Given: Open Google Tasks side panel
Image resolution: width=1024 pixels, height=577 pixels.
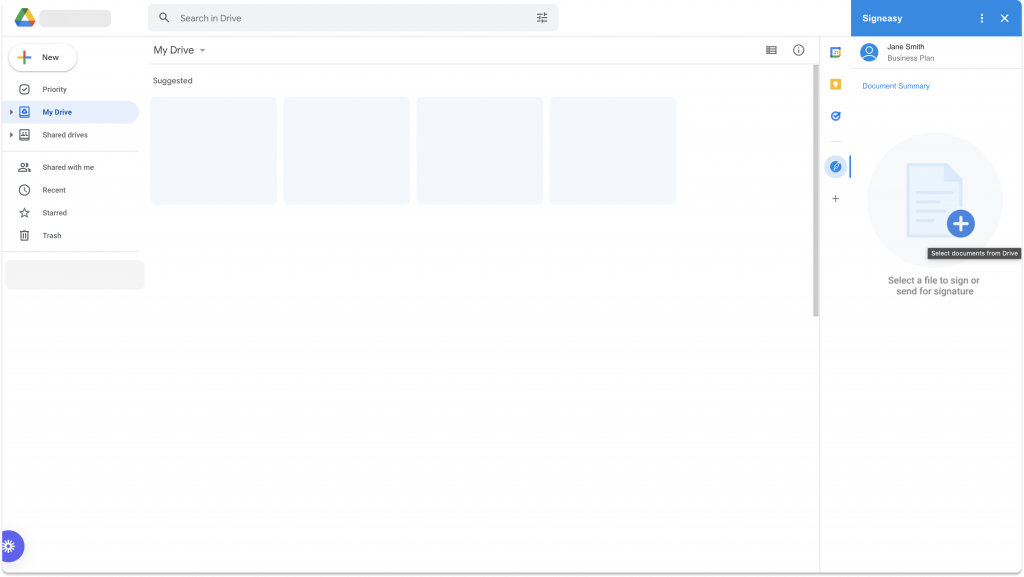Looking at the screenshot, I should [x=836, y=116].
